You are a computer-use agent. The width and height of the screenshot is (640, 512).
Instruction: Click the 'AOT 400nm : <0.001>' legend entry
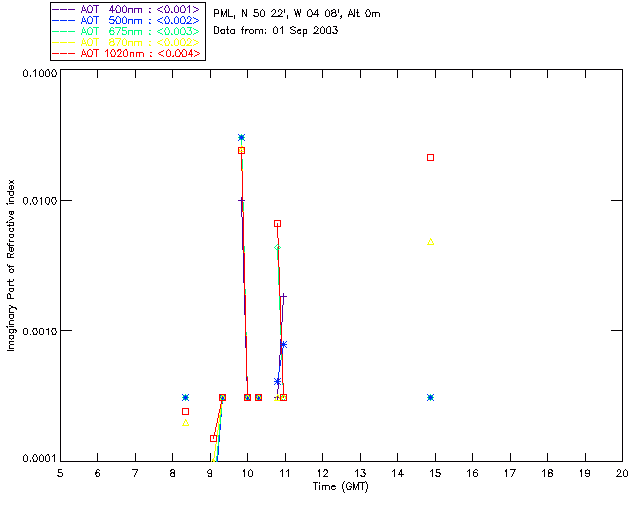pyautogui.click(x=127, y=9)
